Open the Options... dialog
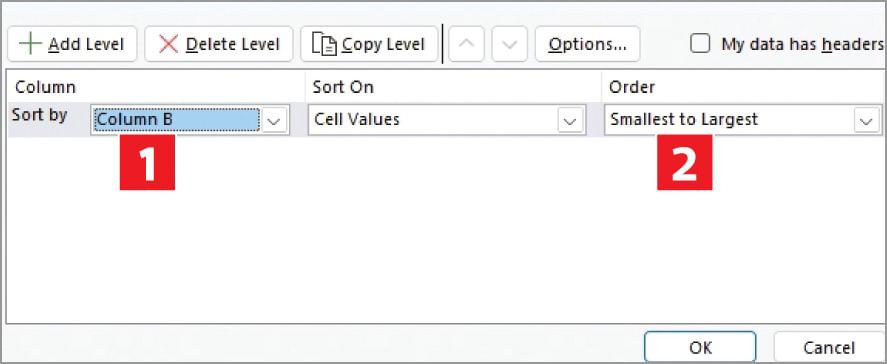887x364 pixels. click(587, 44)
